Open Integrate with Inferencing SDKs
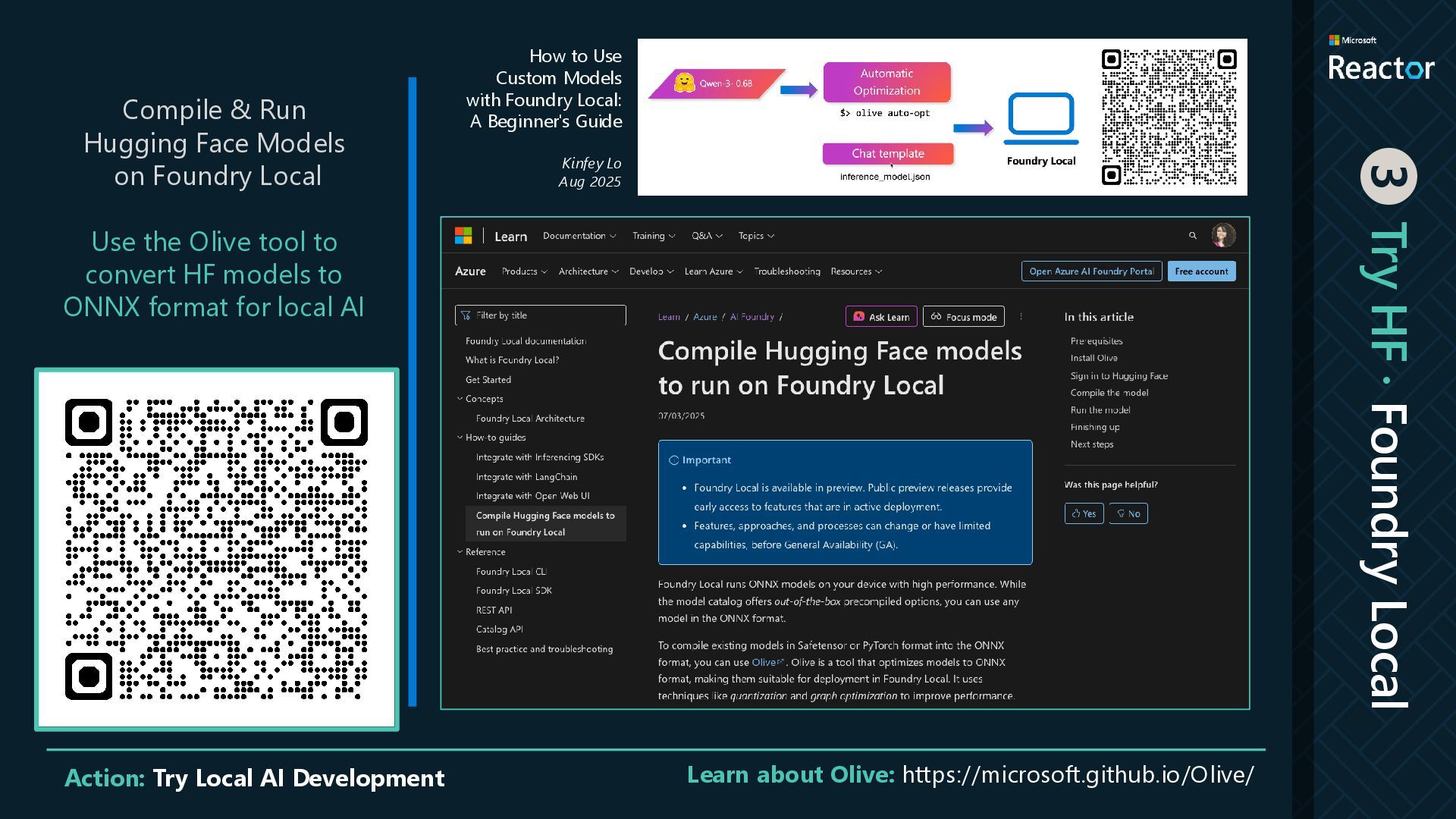 pos(540,457)
